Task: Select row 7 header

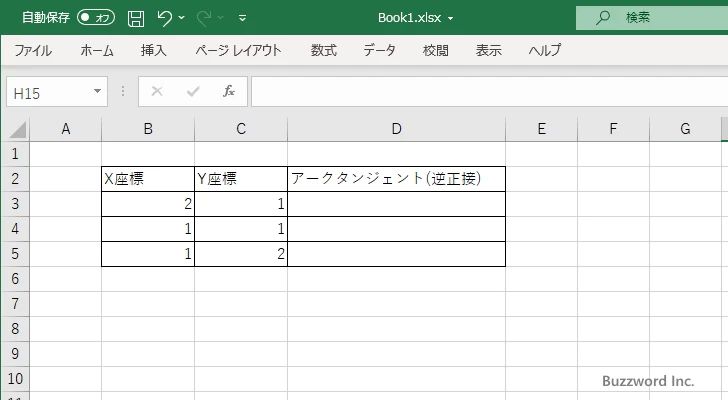Action: click(x=15, y=304)
